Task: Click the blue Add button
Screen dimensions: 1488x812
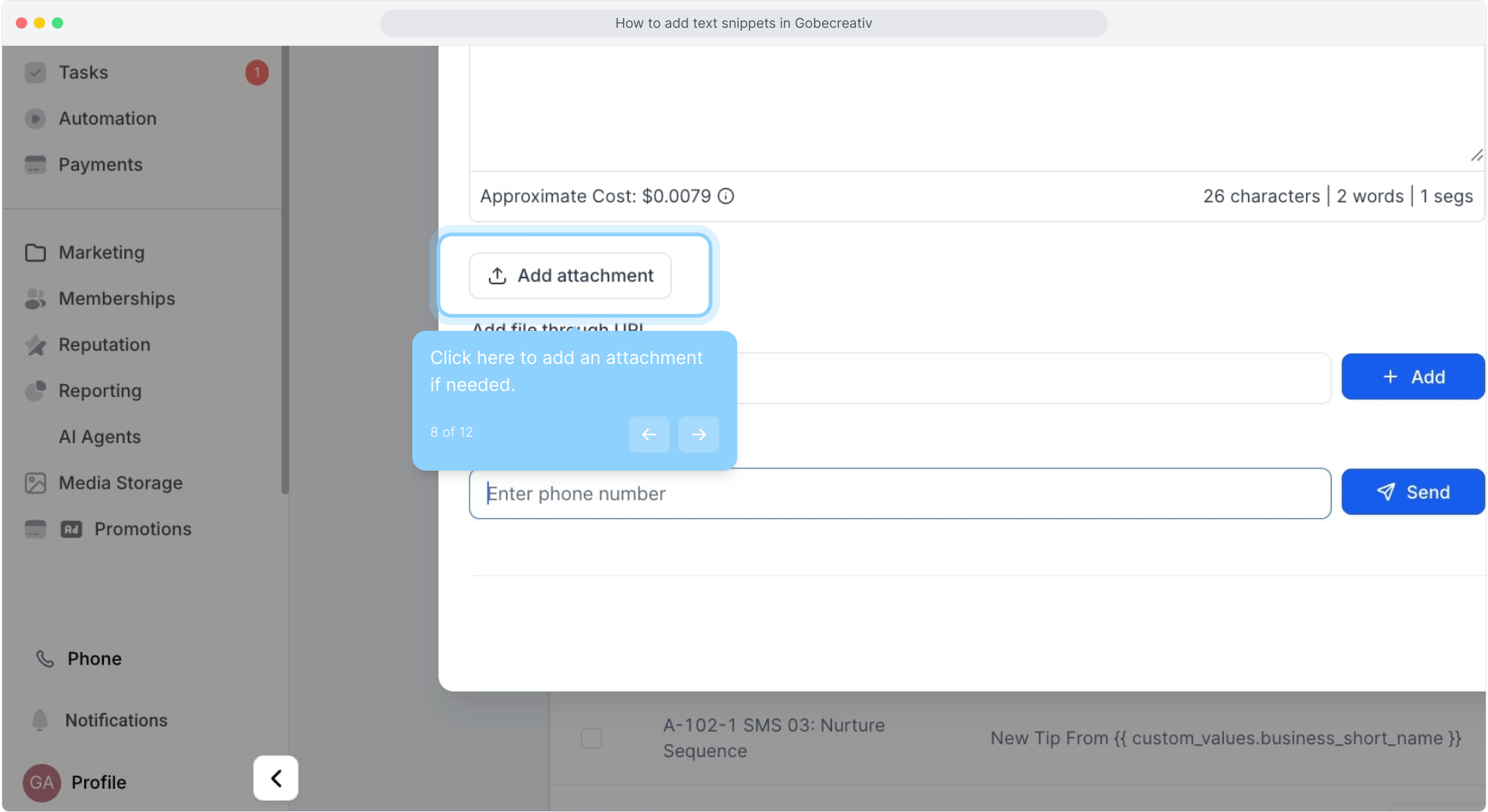Action: point(1412,377)
